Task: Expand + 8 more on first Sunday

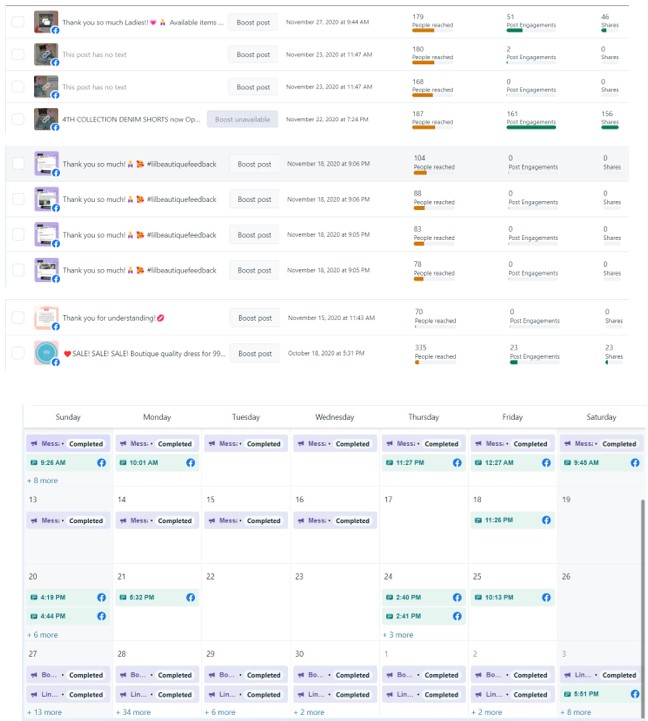Action: click(x=43, y=481)
